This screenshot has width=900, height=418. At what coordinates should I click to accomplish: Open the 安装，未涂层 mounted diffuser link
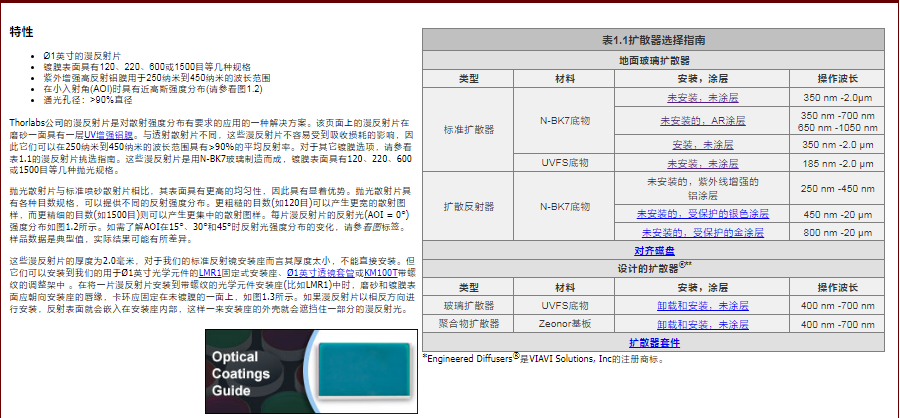[702, 145]
